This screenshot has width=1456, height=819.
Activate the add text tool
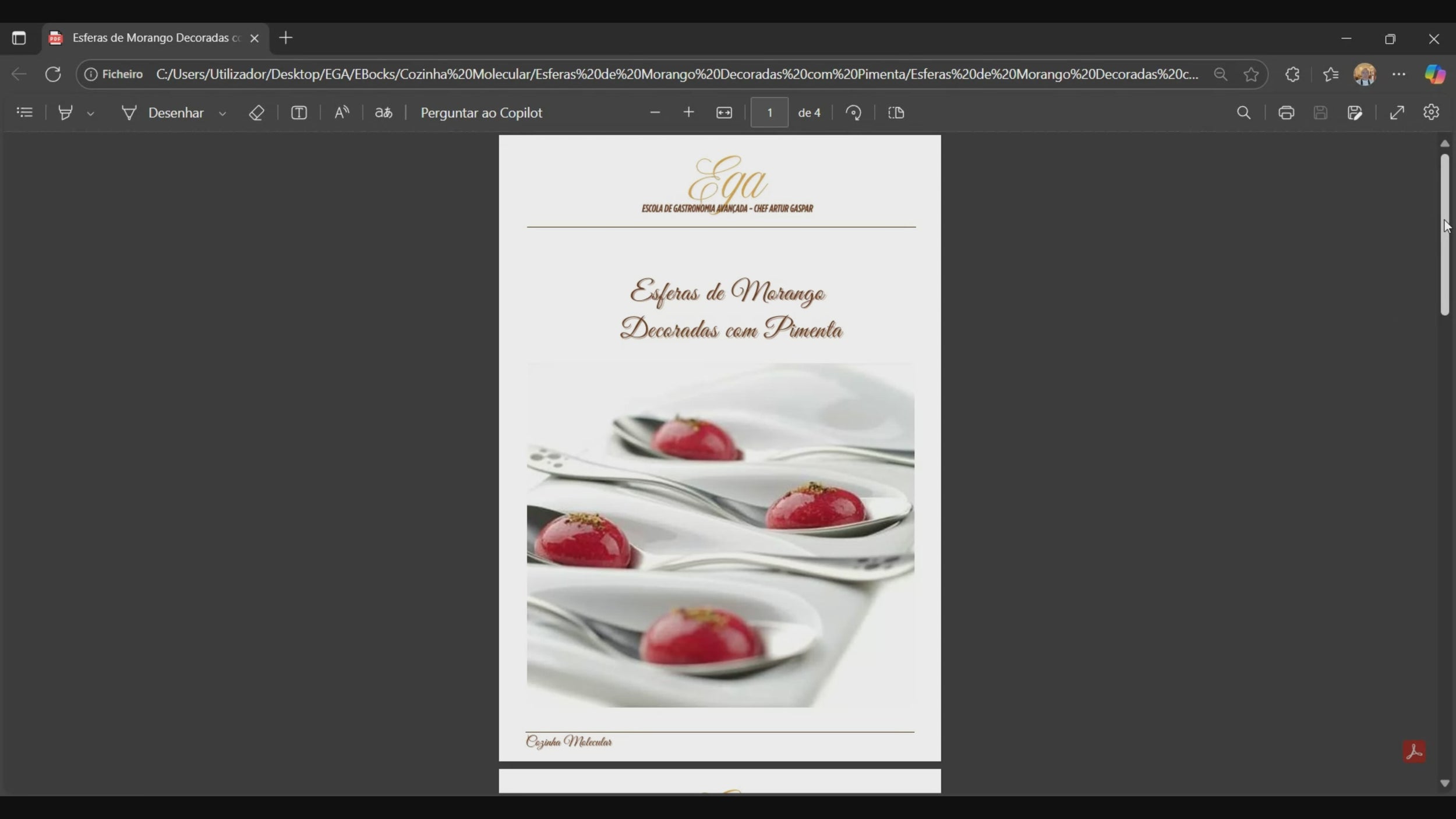299,112
